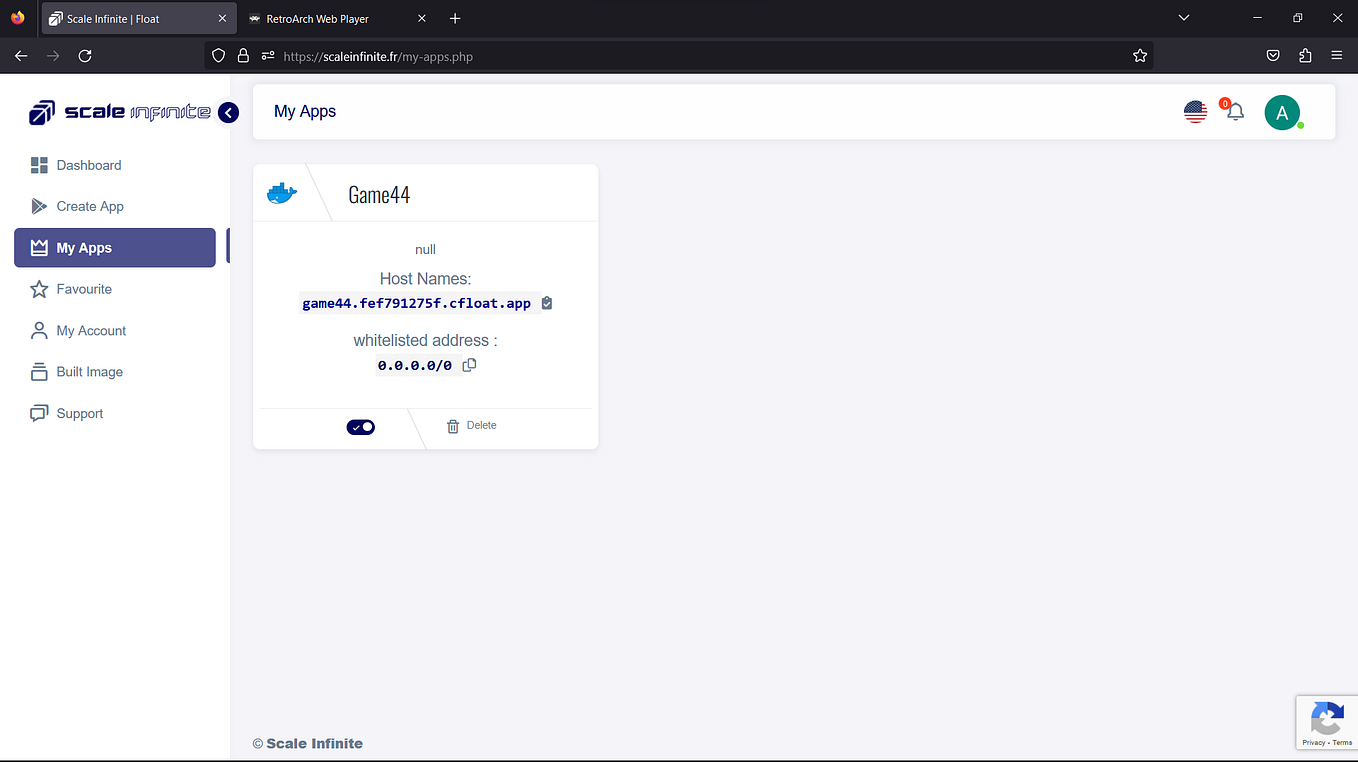The height and width of the screenshot is (762, 1358).
Task: Open My Account settings
Action: coord(91,330)
